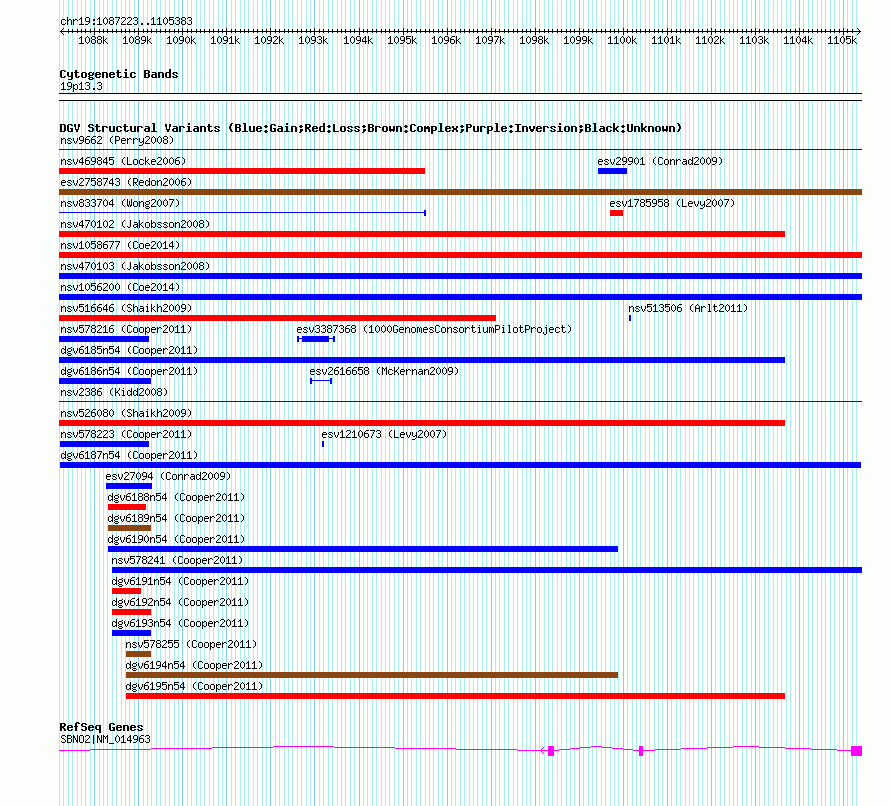This screenshot has width=890, height=806.
Task: Select the 19p13.3 band label
Action: [81, 86]
